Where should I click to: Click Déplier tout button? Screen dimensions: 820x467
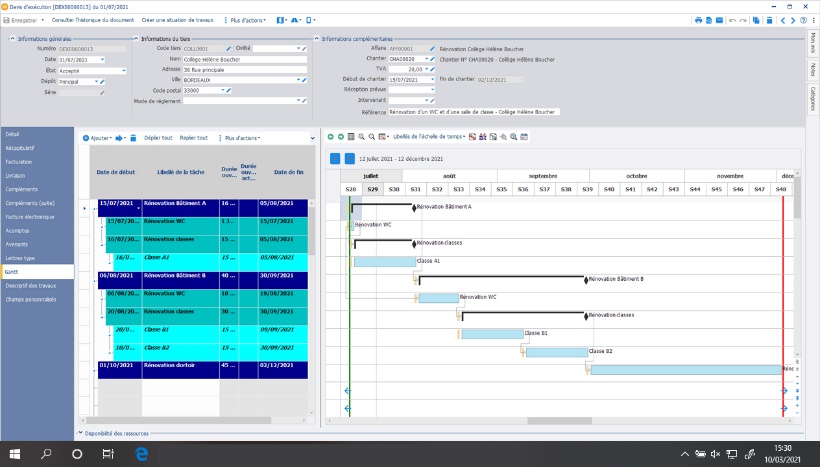(x=158, y=138)
